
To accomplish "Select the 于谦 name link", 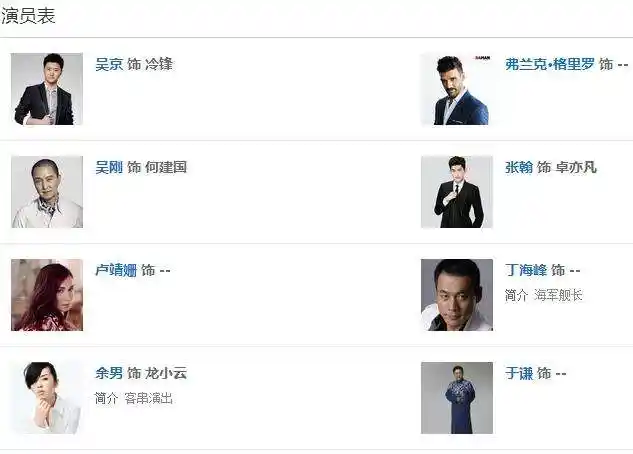I will (x=519, y=373).
